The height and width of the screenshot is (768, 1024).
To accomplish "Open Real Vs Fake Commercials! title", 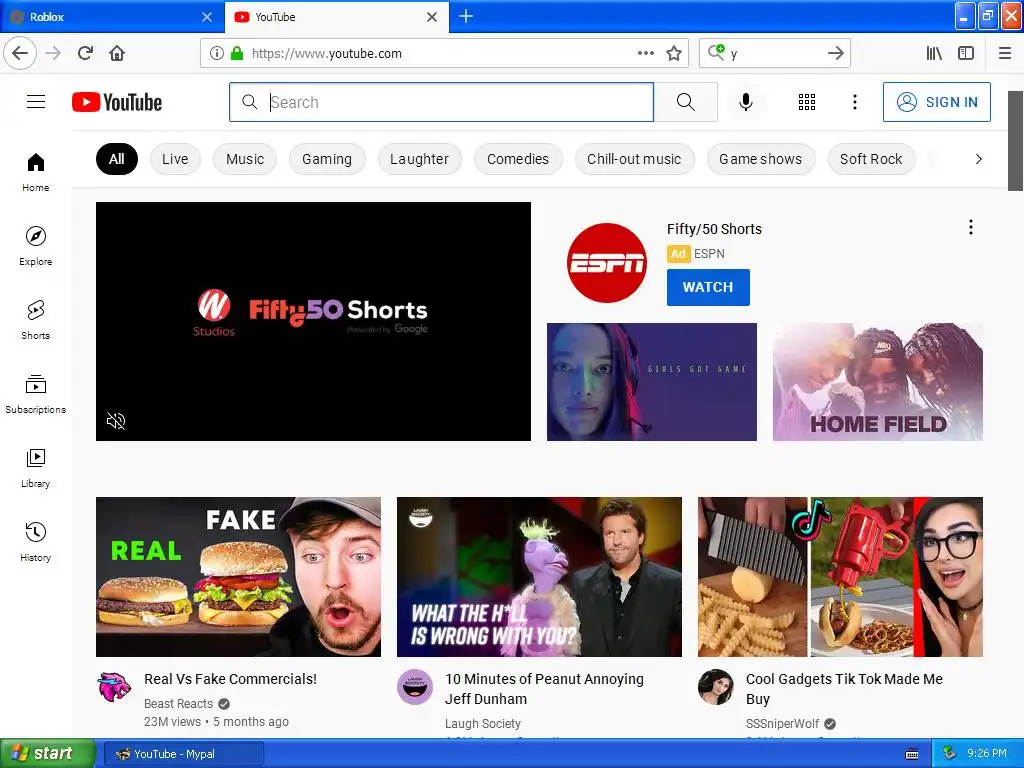I will coord(231,679).
